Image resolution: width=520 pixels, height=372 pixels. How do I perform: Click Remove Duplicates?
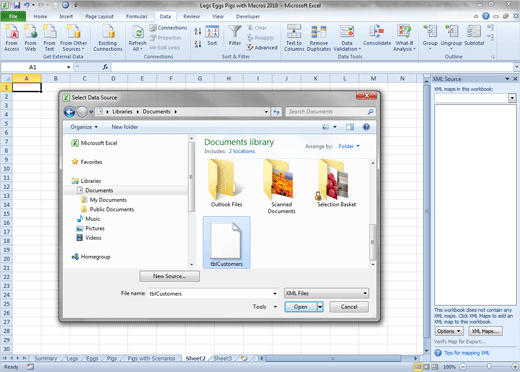[319, 38]
